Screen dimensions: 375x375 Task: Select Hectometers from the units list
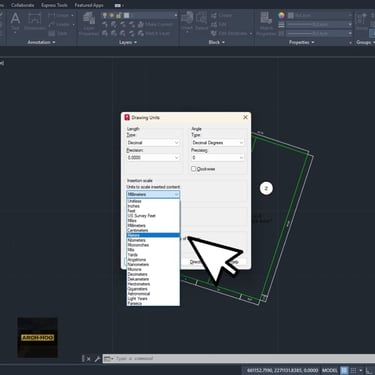pos(153,284)
